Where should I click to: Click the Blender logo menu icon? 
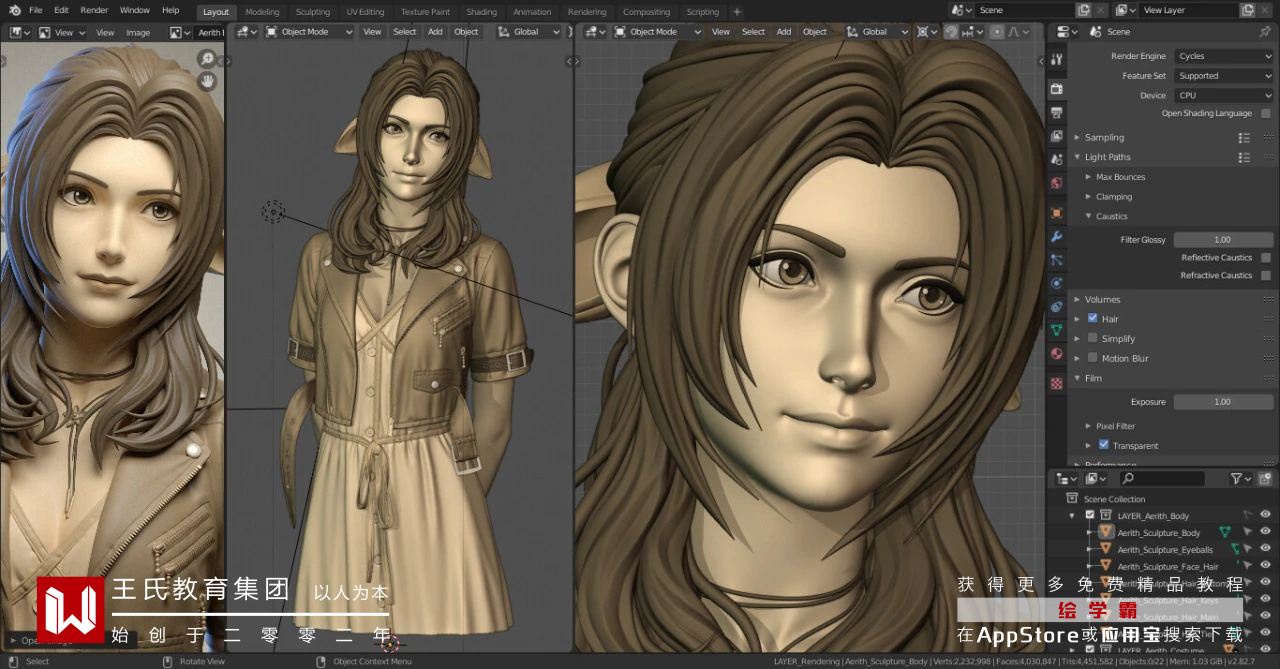(13, 11)
